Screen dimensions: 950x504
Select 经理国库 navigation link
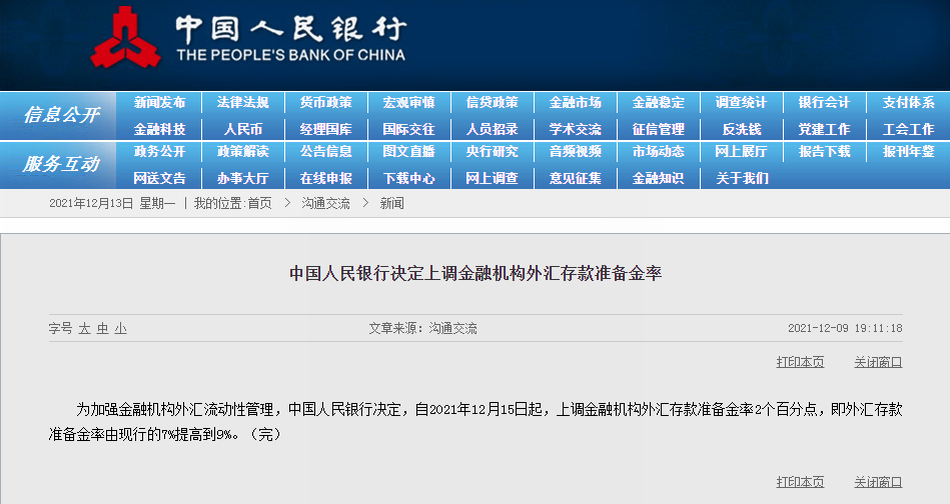click(326, 129)
